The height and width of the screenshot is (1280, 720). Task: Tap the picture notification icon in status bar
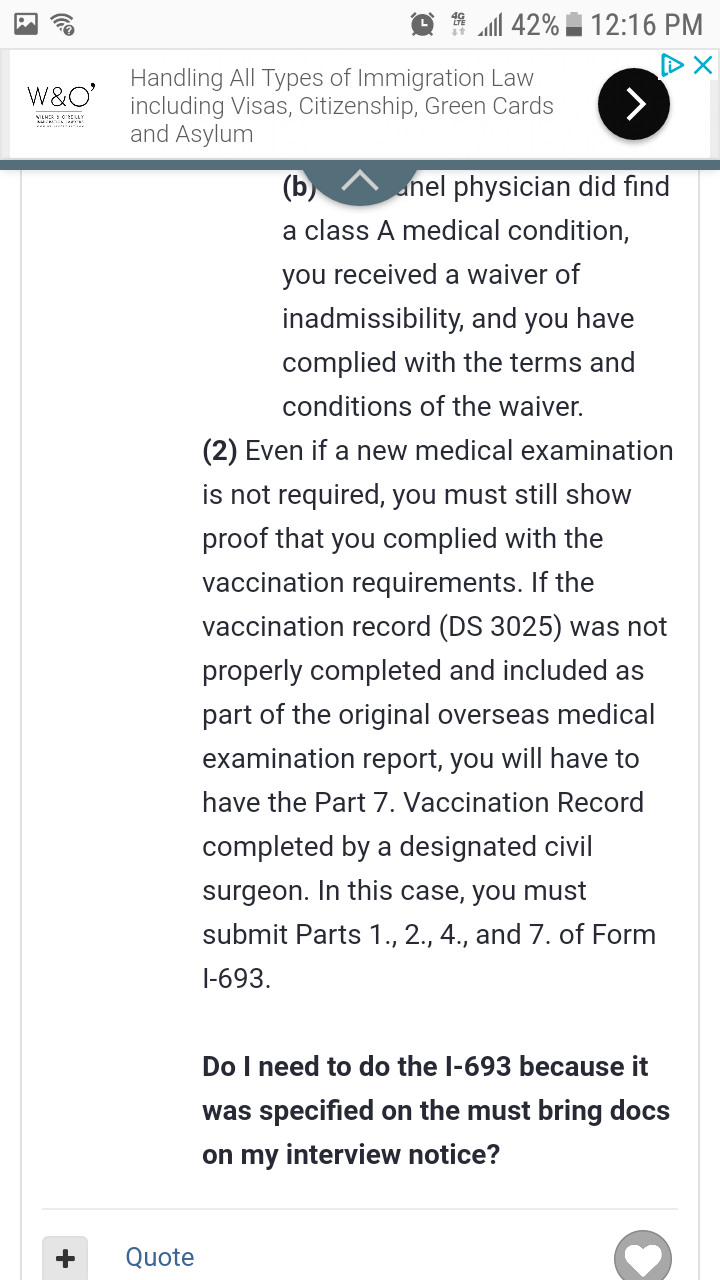pyautogui.click(x=27, y=24)
